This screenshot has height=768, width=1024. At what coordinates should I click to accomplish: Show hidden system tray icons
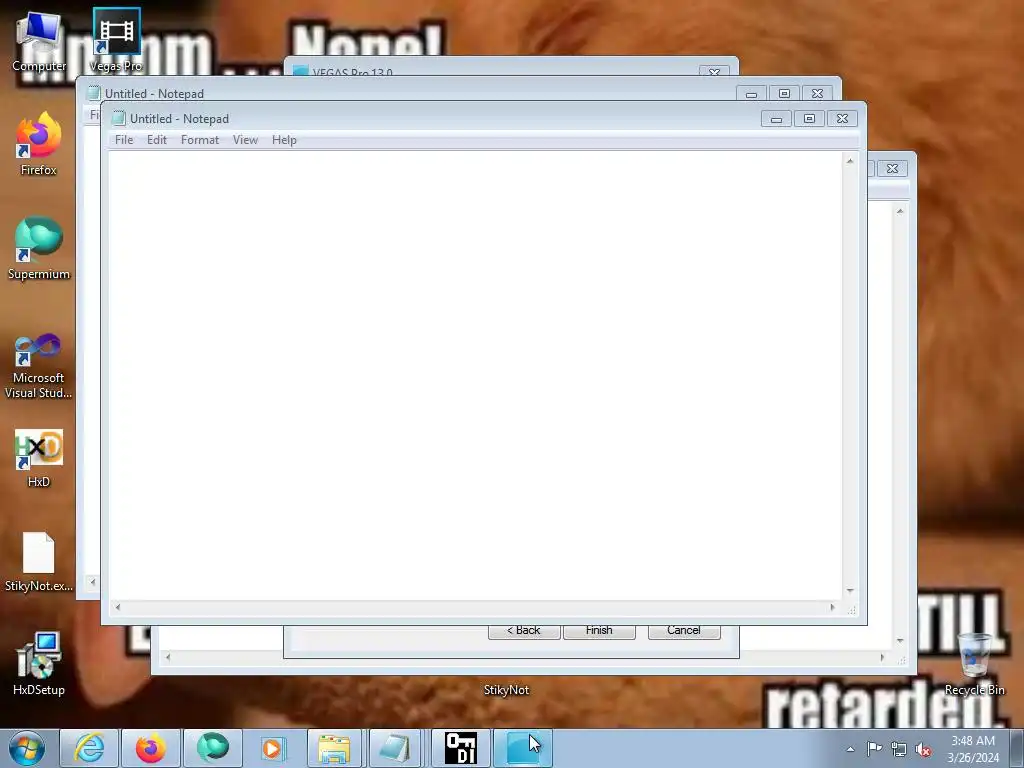click(850, 749)
